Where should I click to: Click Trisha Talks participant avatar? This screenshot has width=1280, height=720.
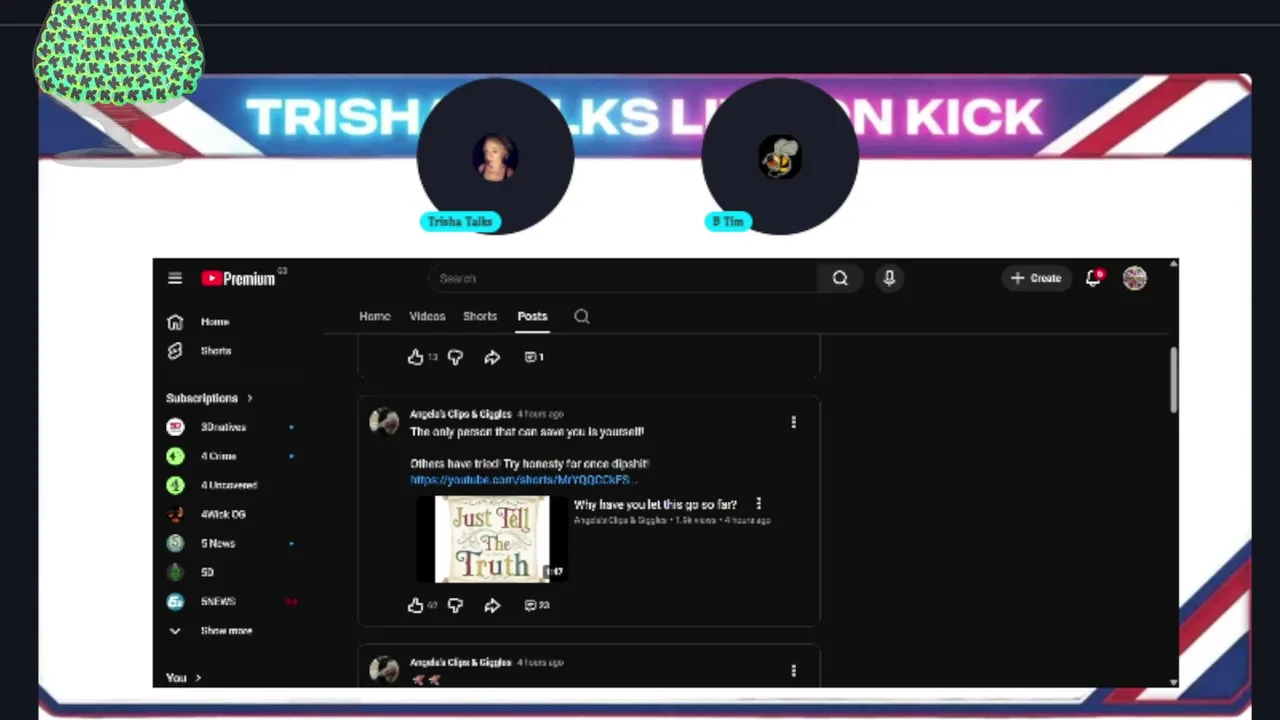pyautogui.click(x=495, y=157)
